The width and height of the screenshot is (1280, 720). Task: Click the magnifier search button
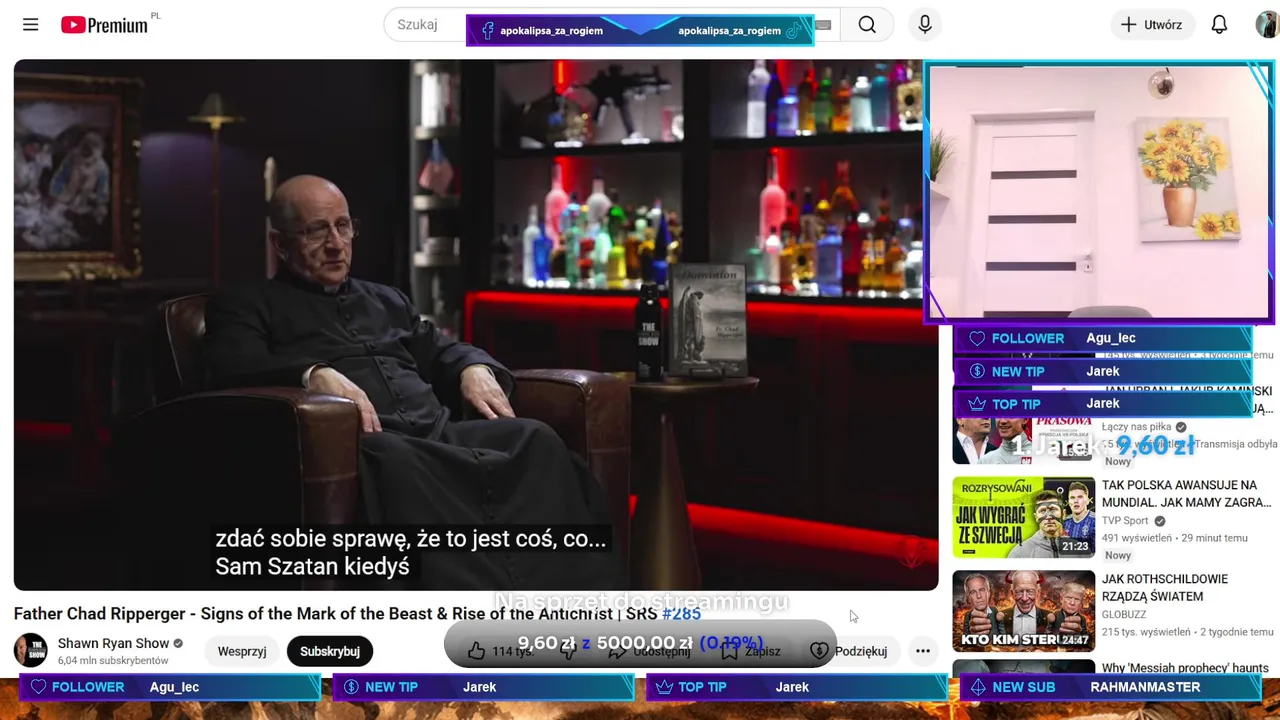(x=867, y=25)
